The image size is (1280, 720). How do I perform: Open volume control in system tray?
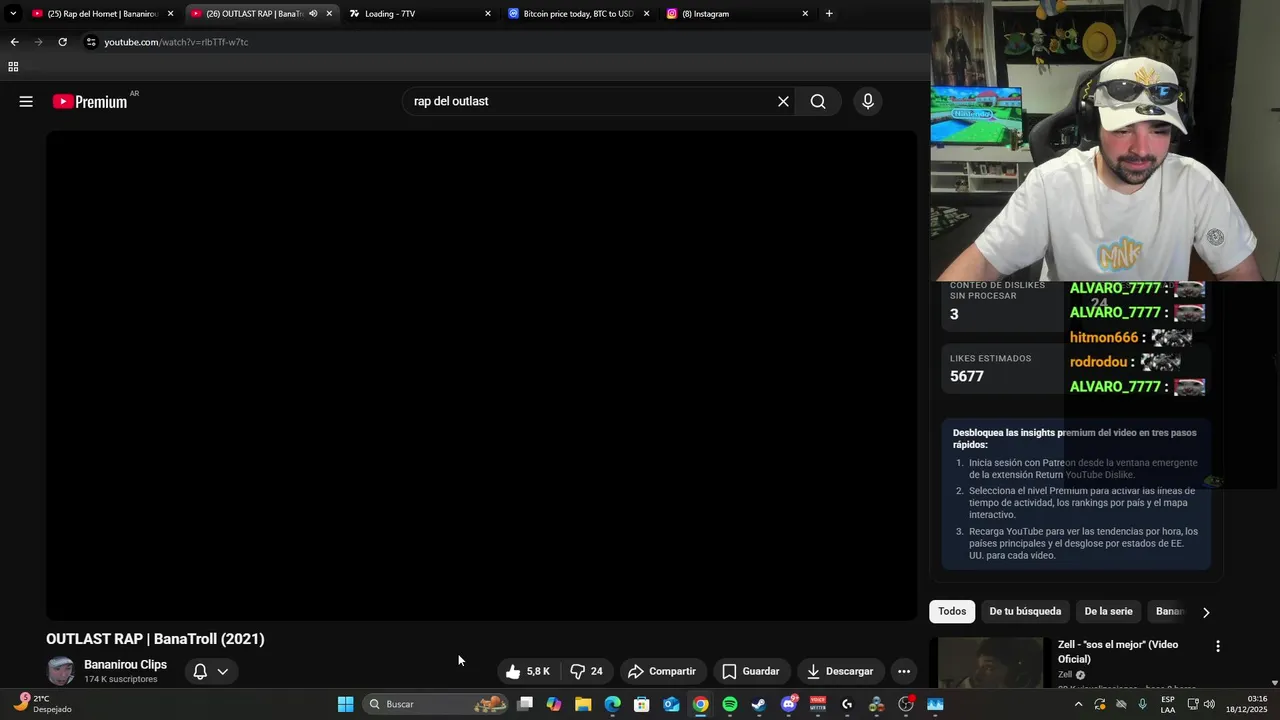(1209, 704)
